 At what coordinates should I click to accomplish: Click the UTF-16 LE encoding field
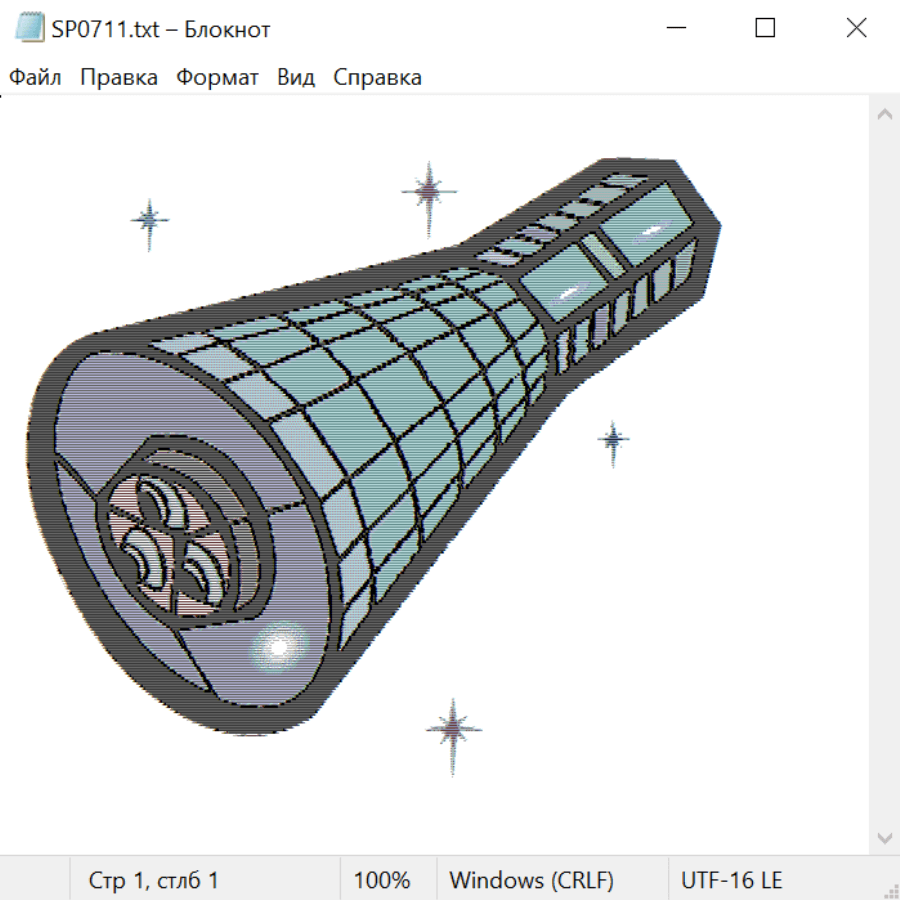click(x=732, y=880)
